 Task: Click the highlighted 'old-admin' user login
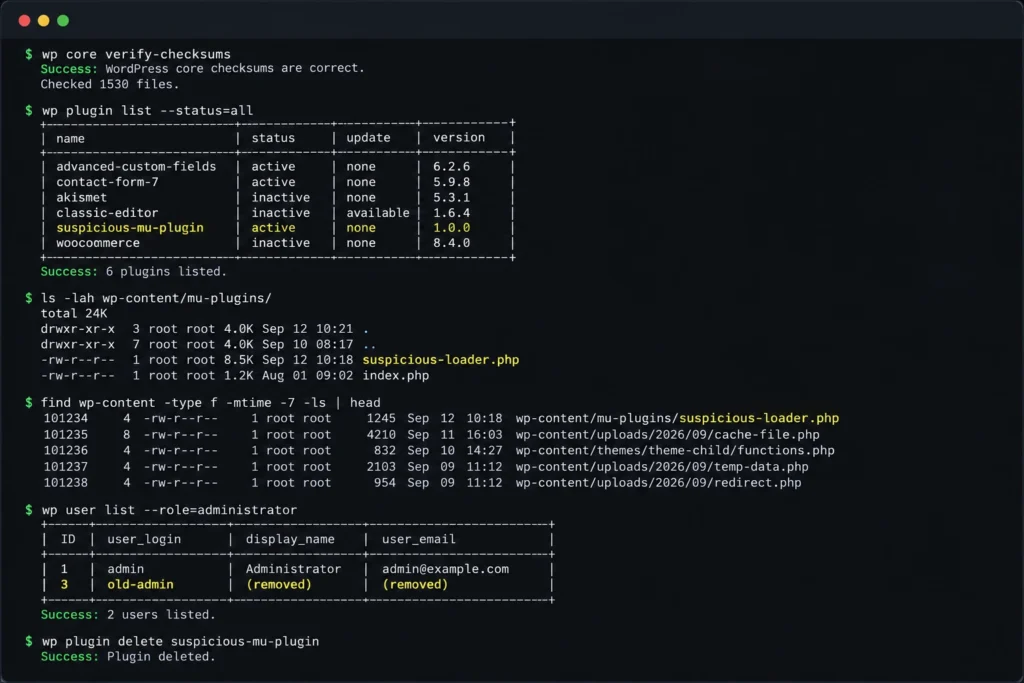140,584
